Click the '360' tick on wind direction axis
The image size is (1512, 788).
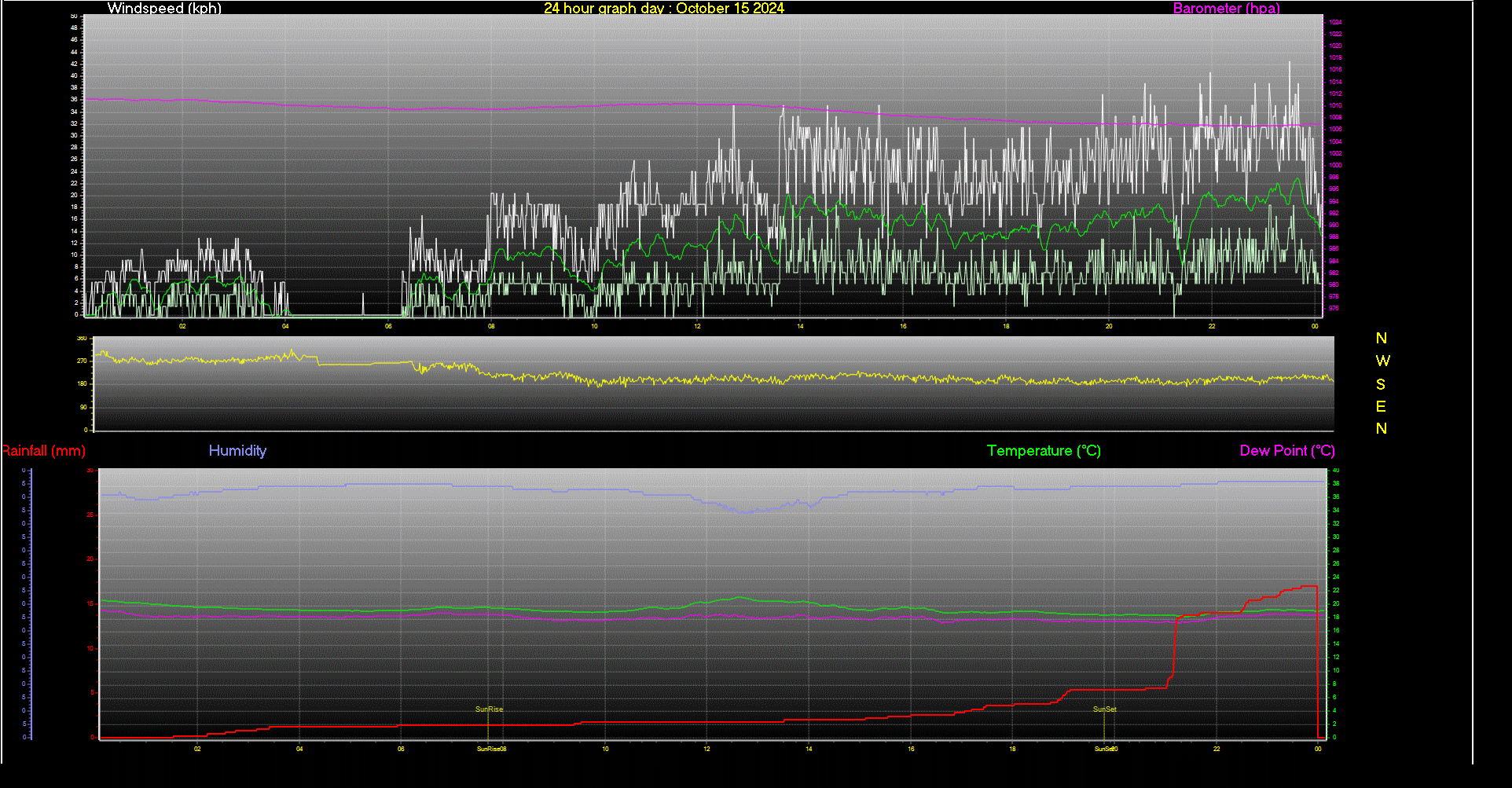point(82,339)
